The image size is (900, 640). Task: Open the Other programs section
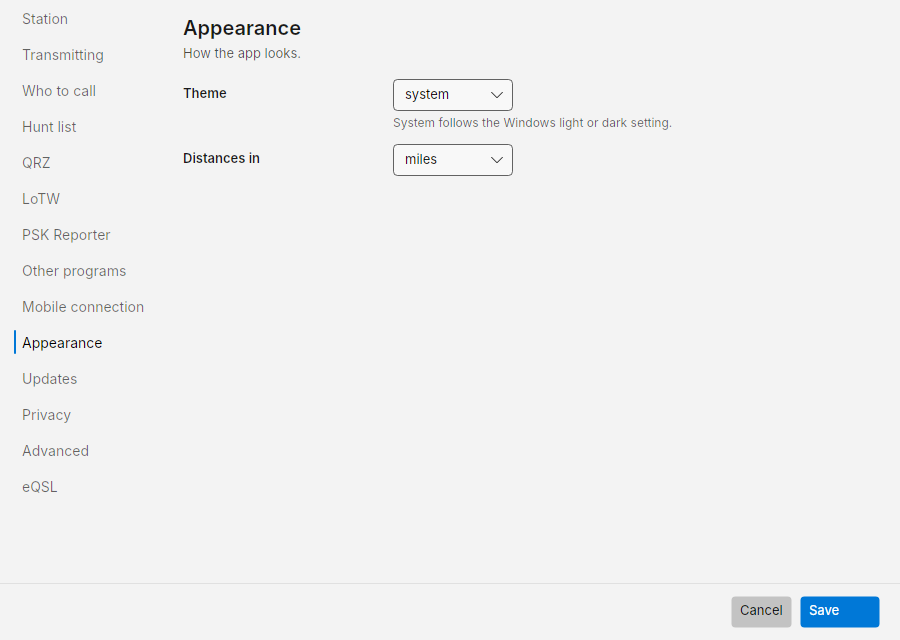point(74,271)
